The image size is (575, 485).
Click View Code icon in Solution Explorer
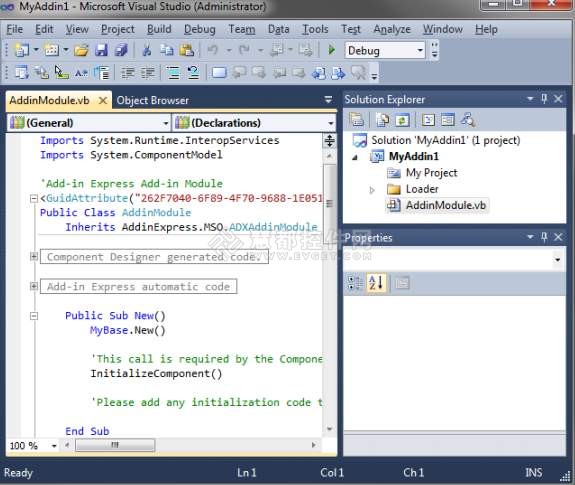tap(428, 120)
